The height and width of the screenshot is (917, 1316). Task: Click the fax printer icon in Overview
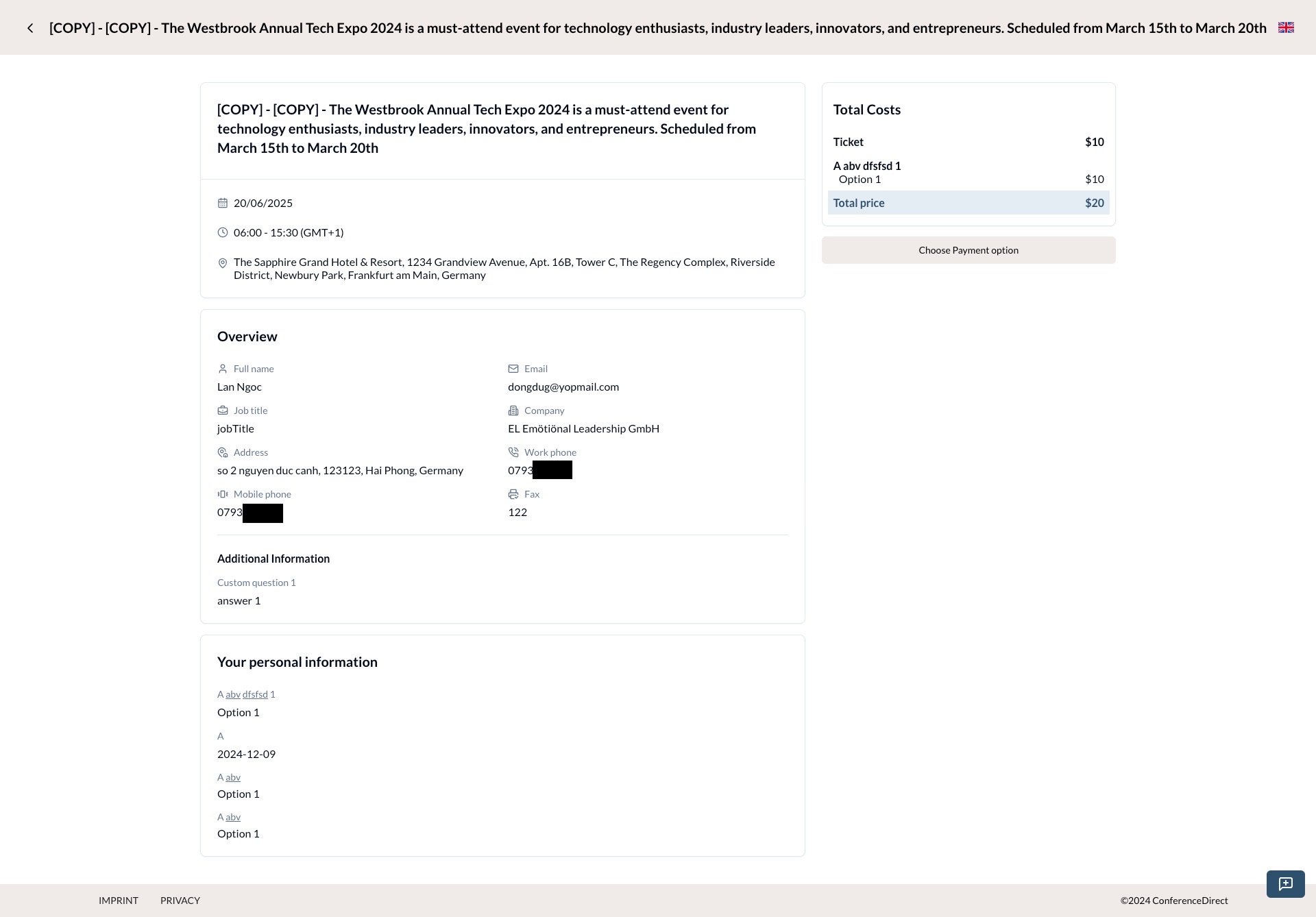[x=513, y=493]
